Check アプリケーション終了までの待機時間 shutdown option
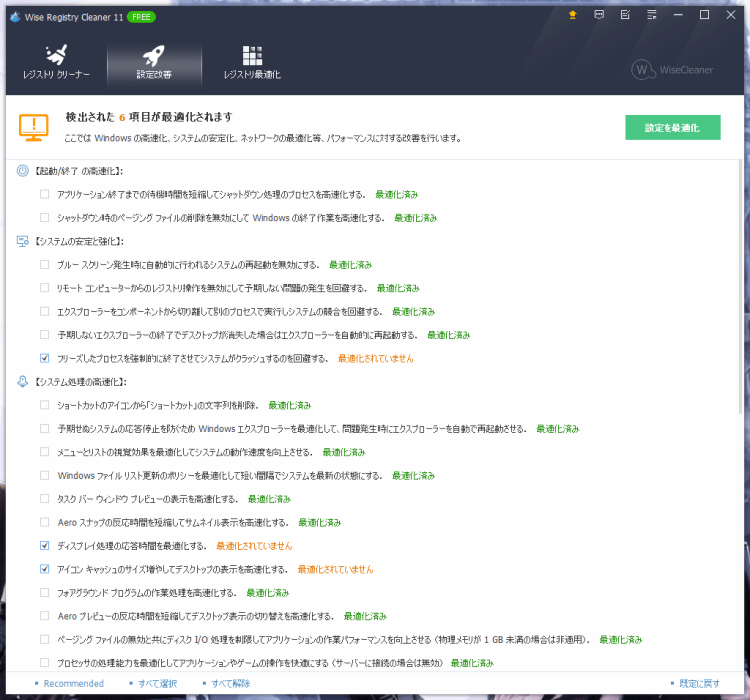Image resolution: width=750 pixels, height=700 pixels. pos(44,194)
